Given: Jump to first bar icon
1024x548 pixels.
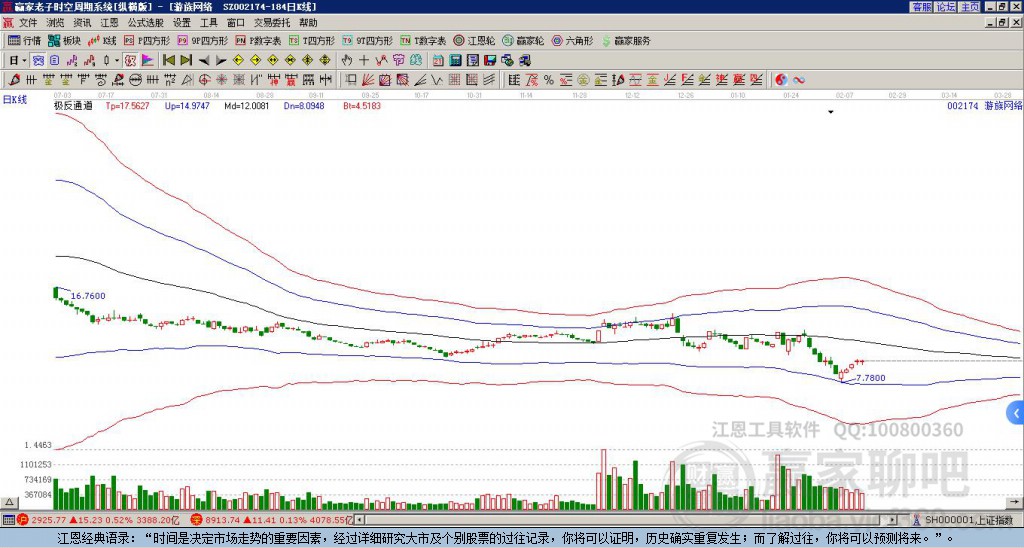Looking at the screenshot, I should point(168,61).
